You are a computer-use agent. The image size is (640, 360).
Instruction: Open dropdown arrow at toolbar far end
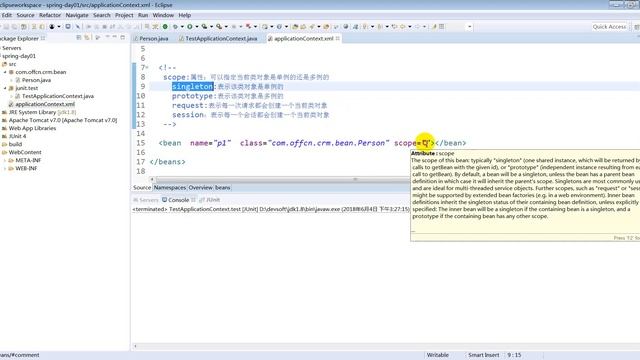pyautogui.click(x=469, y=27)
